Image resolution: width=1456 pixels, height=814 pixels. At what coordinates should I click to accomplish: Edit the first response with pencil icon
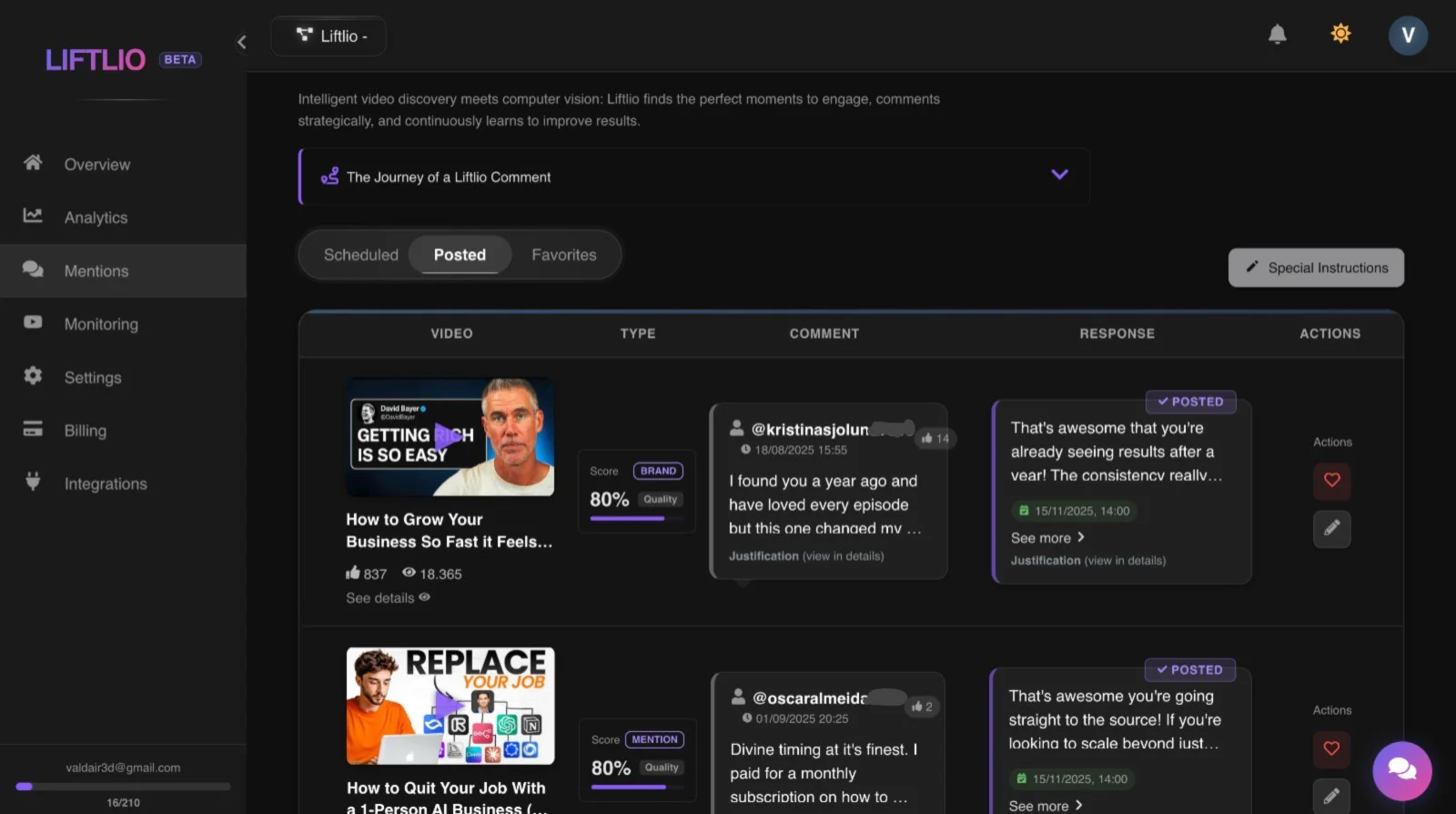click(1331, 528)
